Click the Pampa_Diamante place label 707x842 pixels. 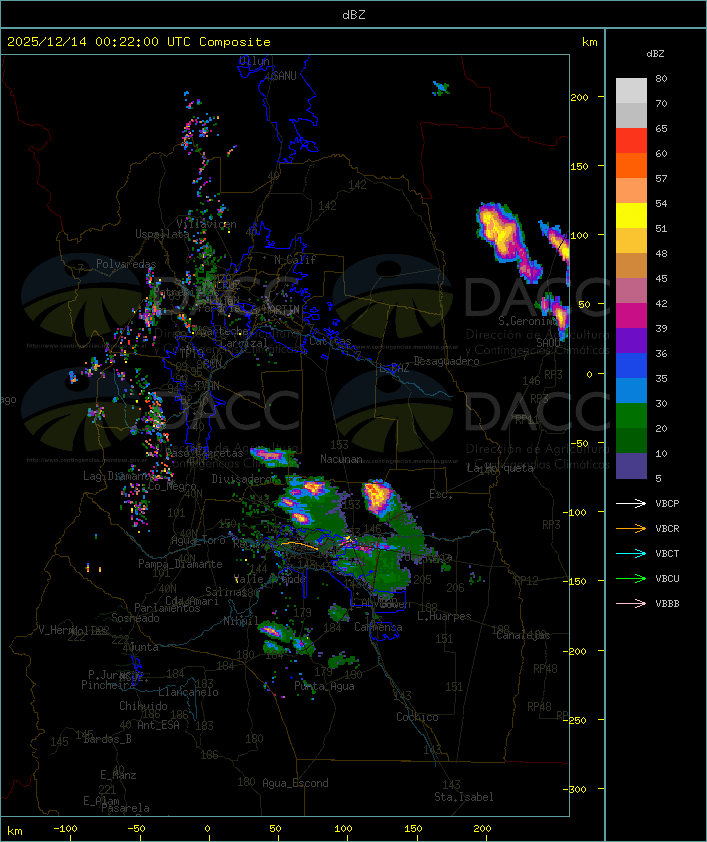pyautogui.click(x=180, y=564)
